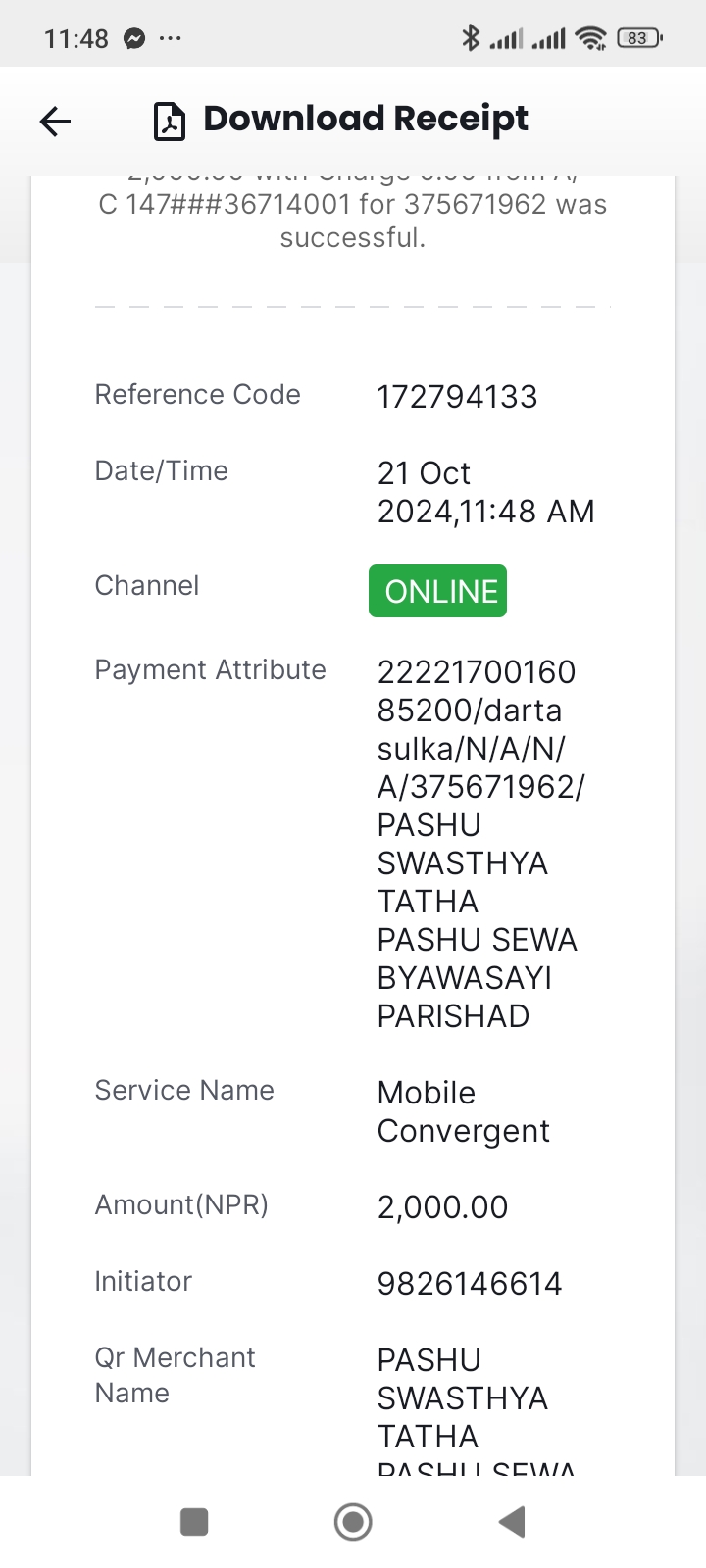Tap the back arrow icon
Viewport: 706px width, 1568px height.
pos(56,122)
